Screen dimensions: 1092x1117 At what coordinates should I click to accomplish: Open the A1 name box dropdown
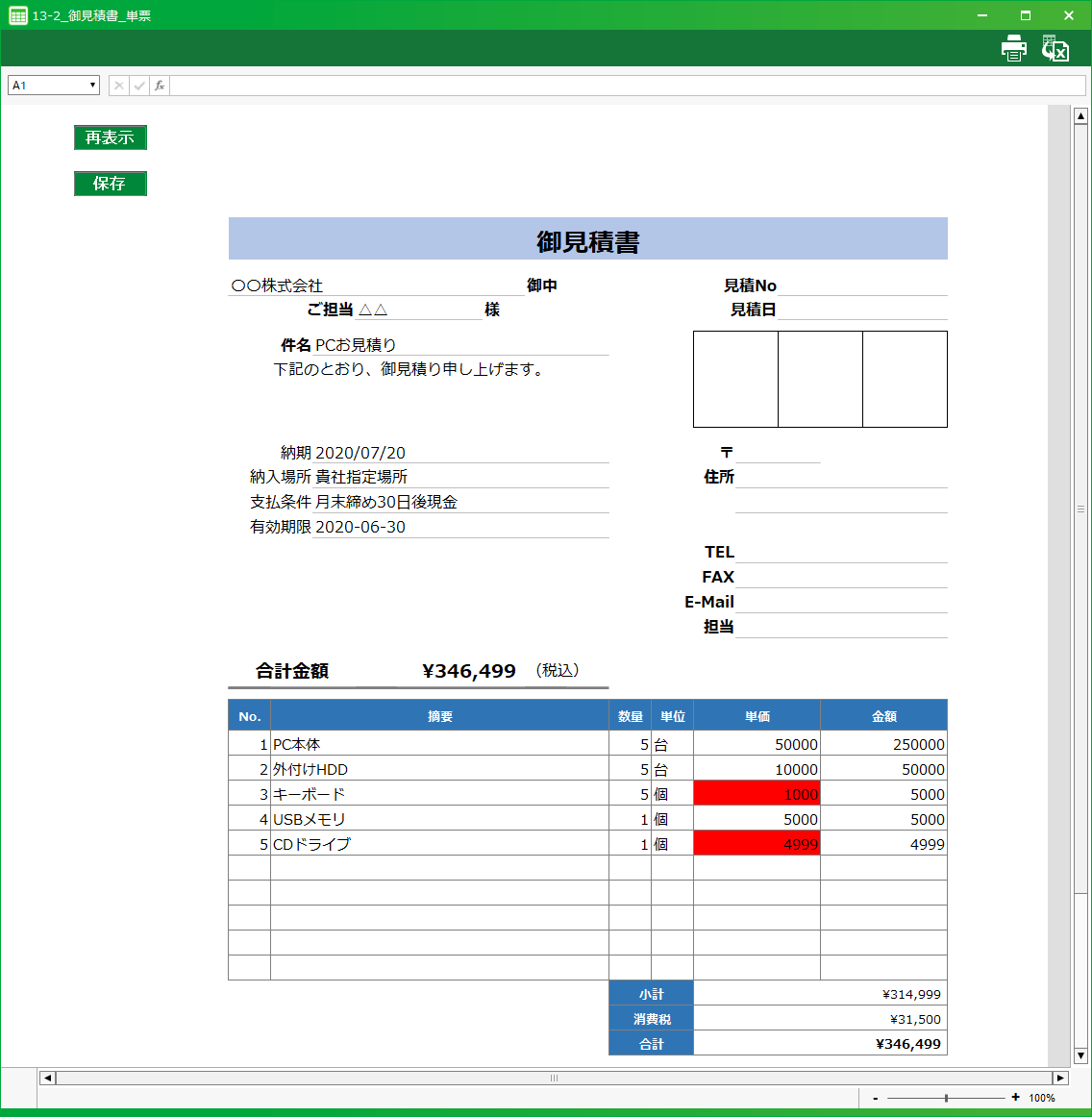click(x=92, y=86)
